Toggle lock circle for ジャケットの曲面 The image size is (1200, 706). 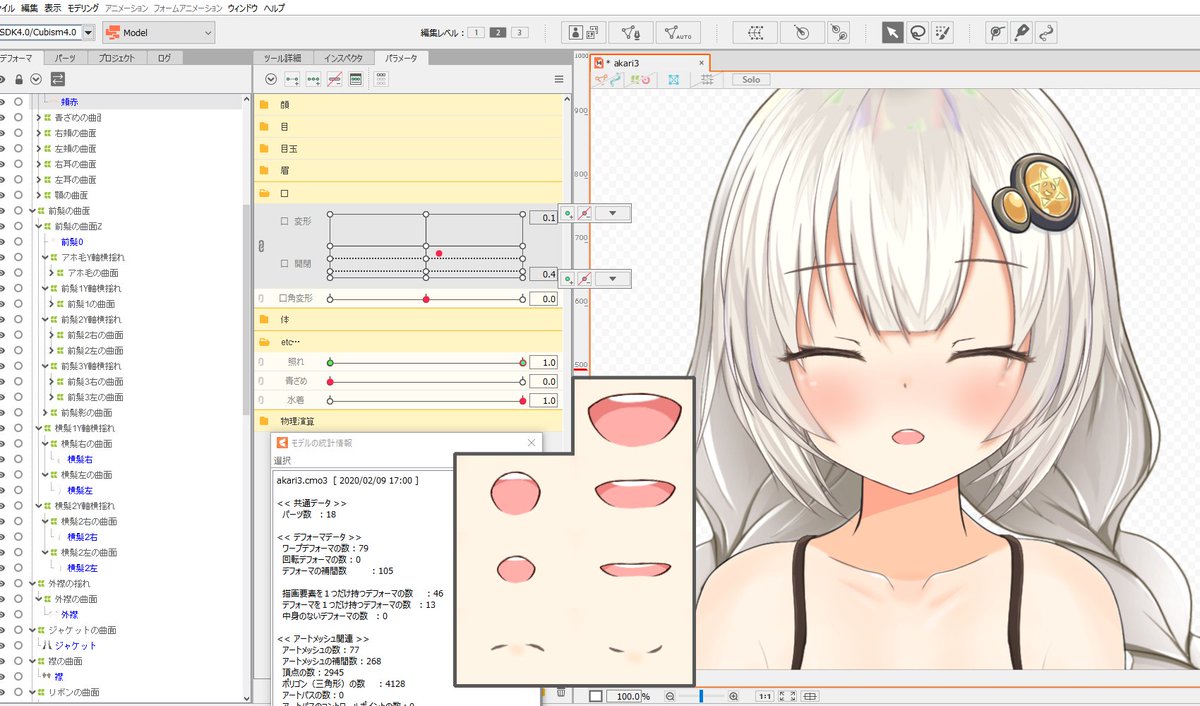18,630
